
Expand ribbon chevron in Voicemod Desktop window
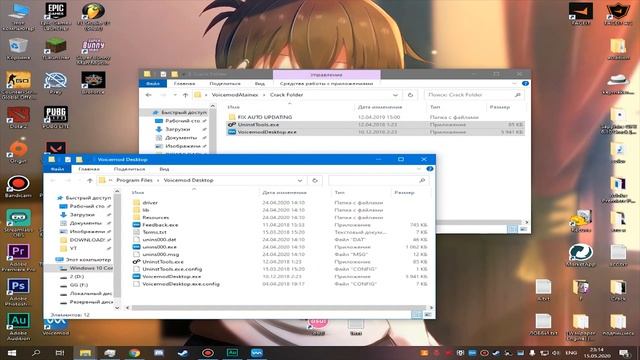click(419, 169)
